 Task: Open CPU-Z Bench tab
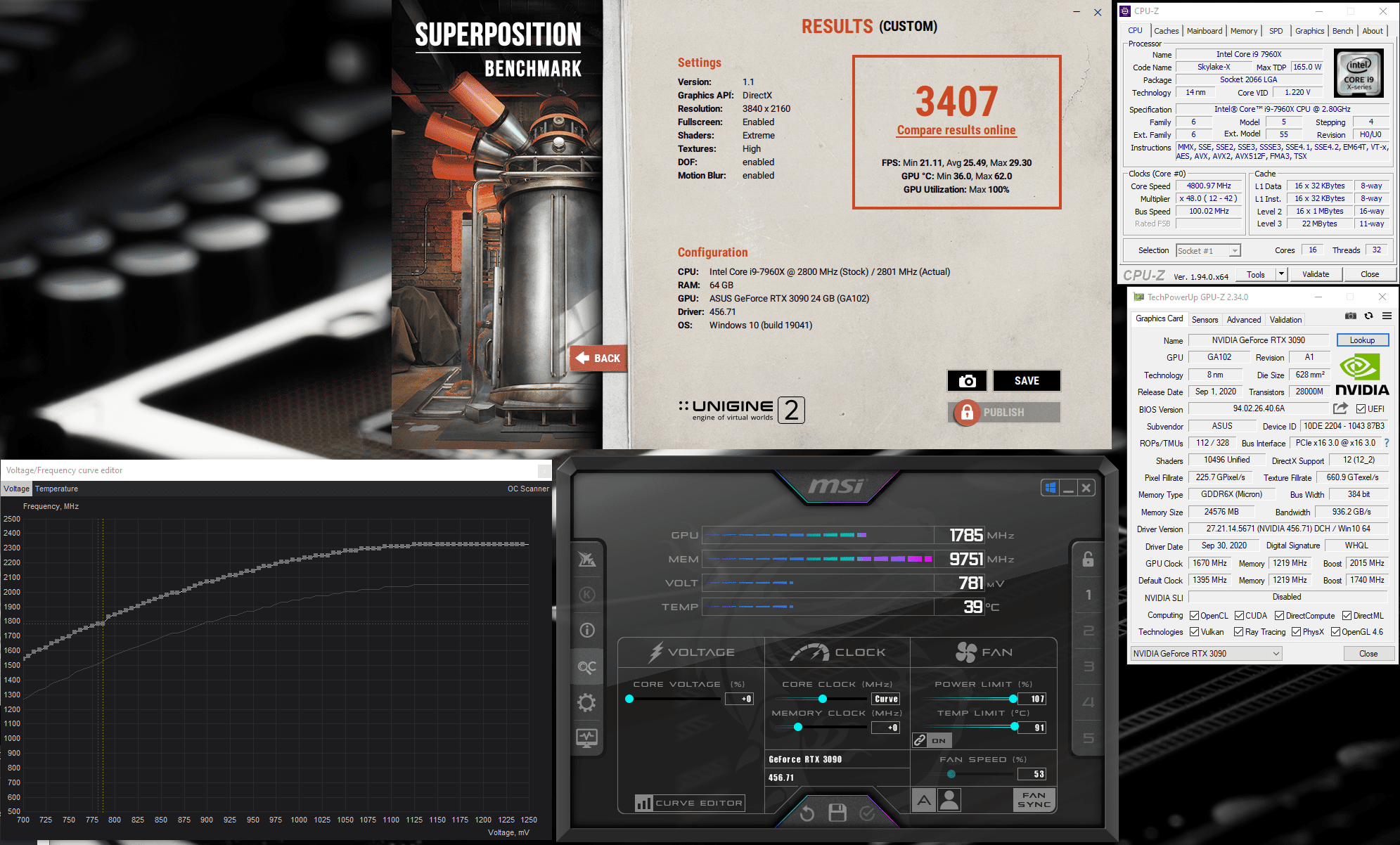1342,31
